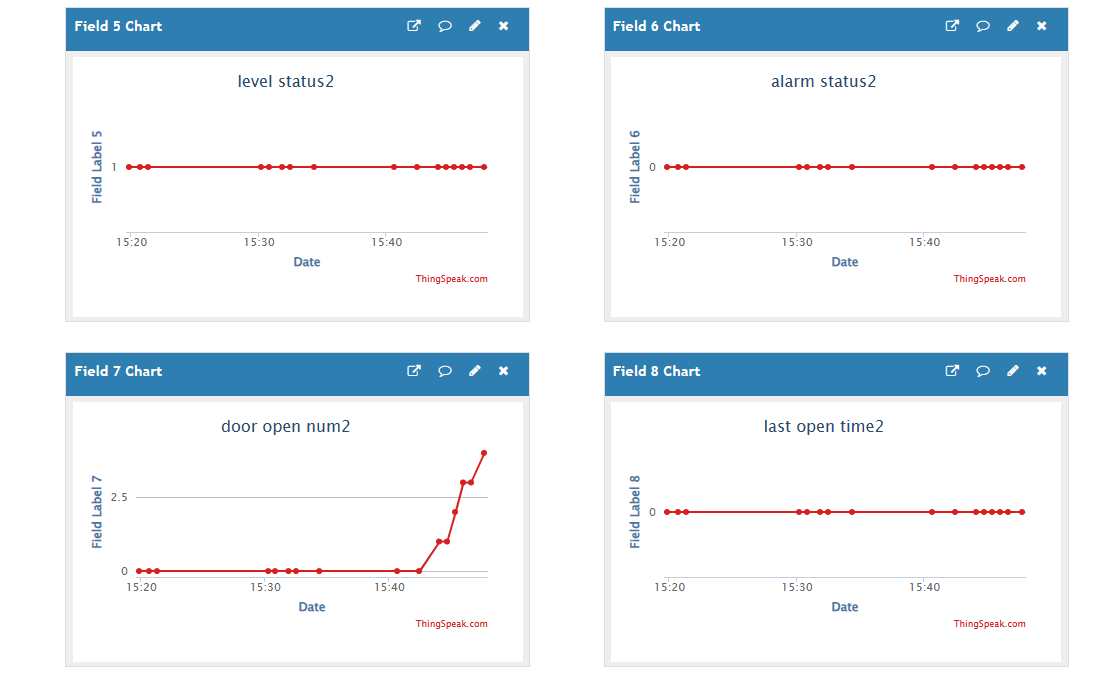
Task: Click the last data point on level status2 line
Action: coord(484,167)
